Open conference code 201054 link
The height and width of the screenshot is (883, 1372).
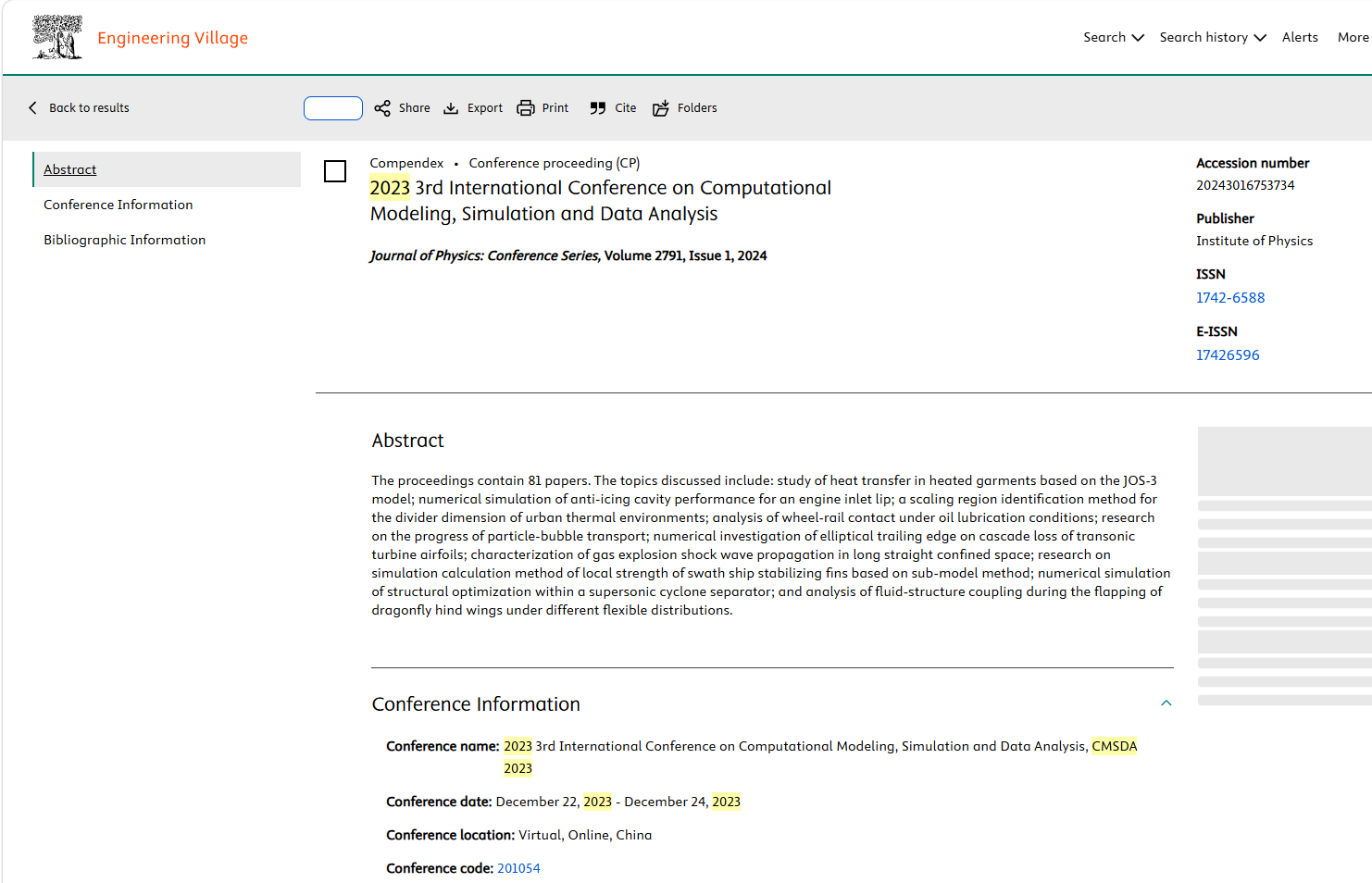(518, 868)
